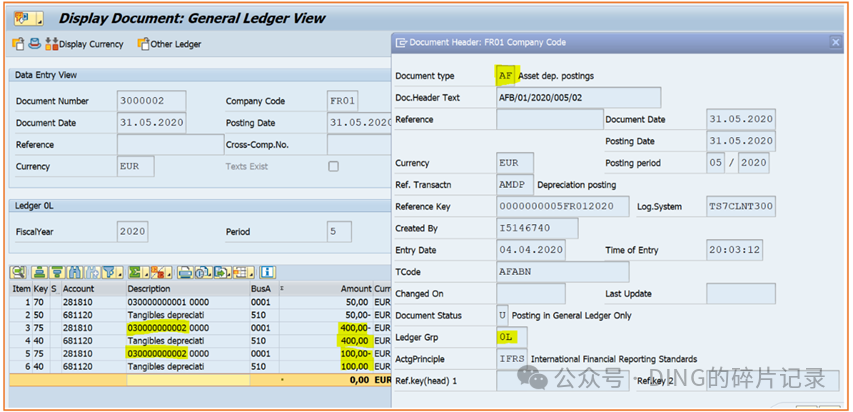Click the Find Next binoculars icon
853x412 pixels.
pyautogui.click(x=92, y=272)
